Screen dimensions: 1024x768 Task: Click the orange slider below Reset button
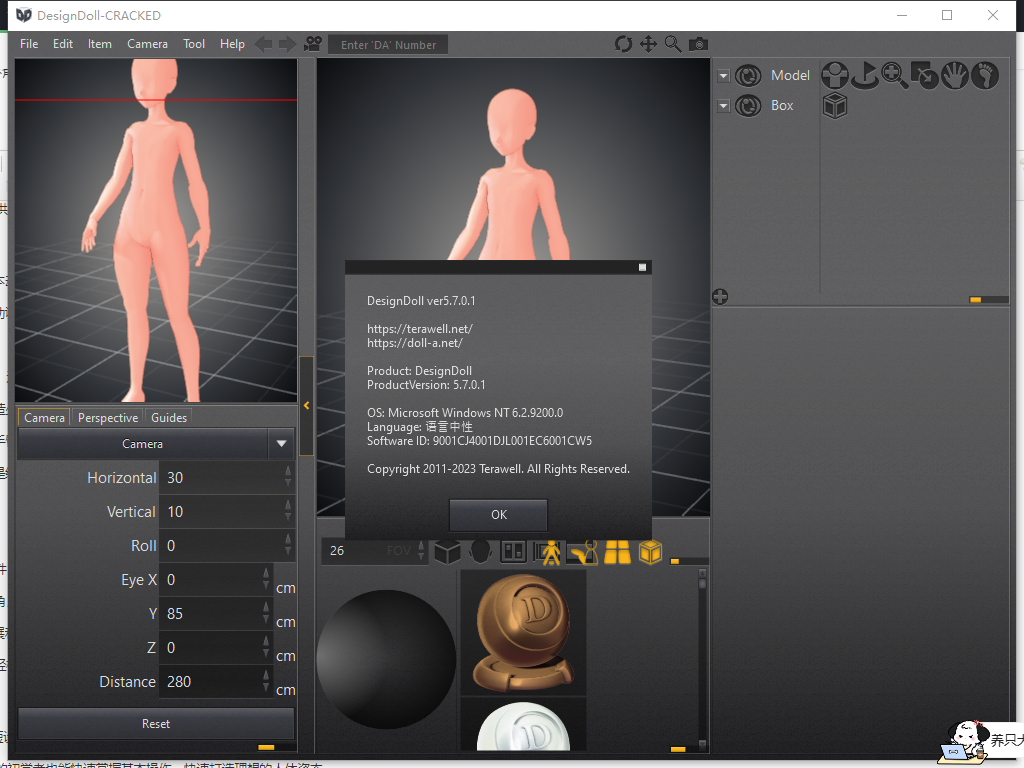[x=266, y=747]
